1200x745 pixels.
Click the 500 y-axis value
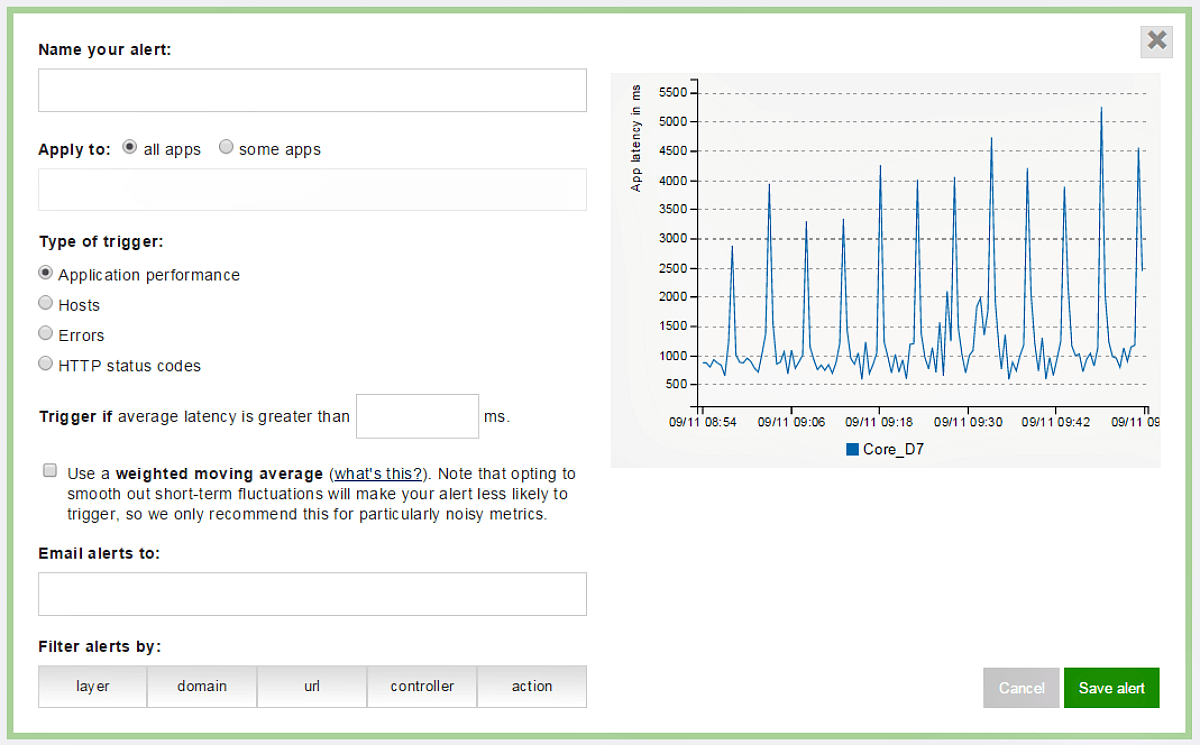[x=678, y=384]
